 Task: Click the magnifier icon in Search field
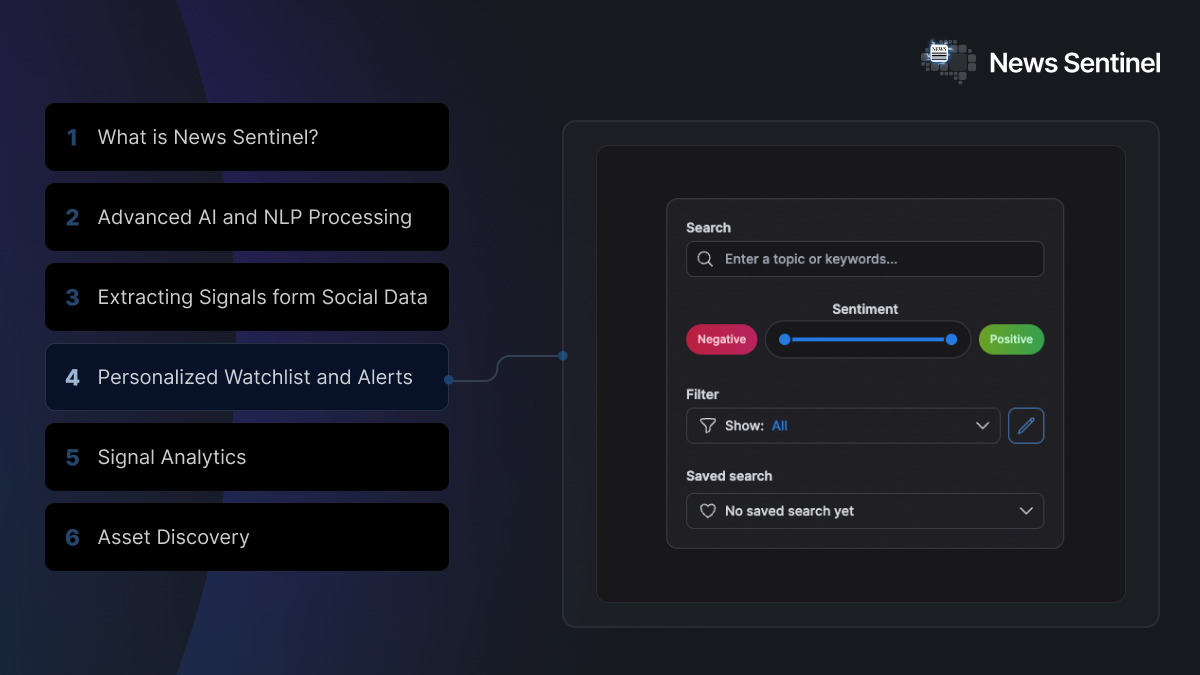click(x=706, y=259)
